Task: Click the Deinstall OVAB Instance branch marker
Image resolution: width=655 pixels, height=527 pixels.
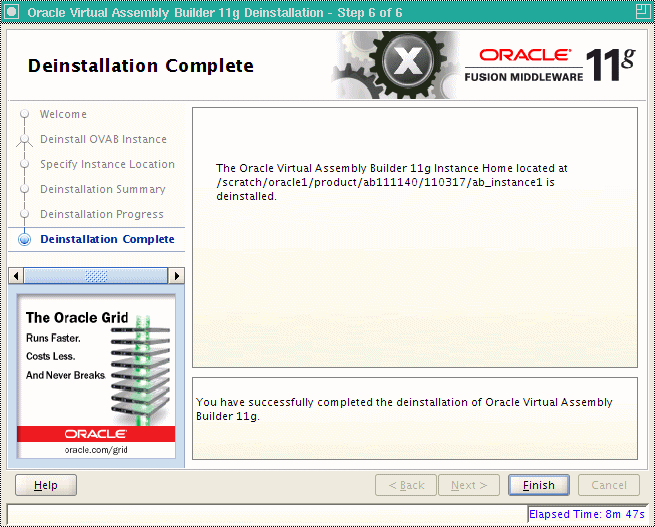Action: click(x=25, y=140)
